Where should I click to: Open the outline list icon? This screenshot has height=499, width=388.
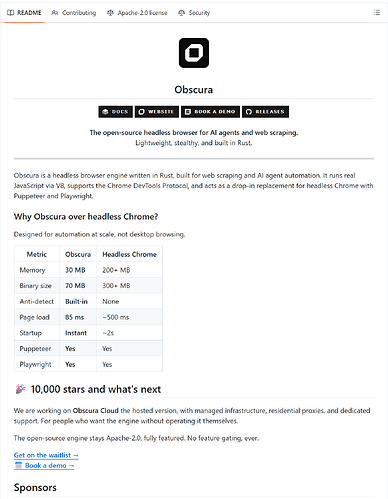pyautogui.click(x=377, y=13)
